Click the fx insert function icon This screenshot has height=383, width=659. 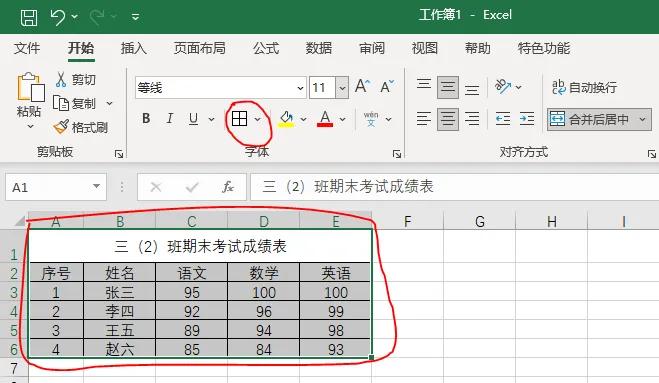click(x=228, y=187)
